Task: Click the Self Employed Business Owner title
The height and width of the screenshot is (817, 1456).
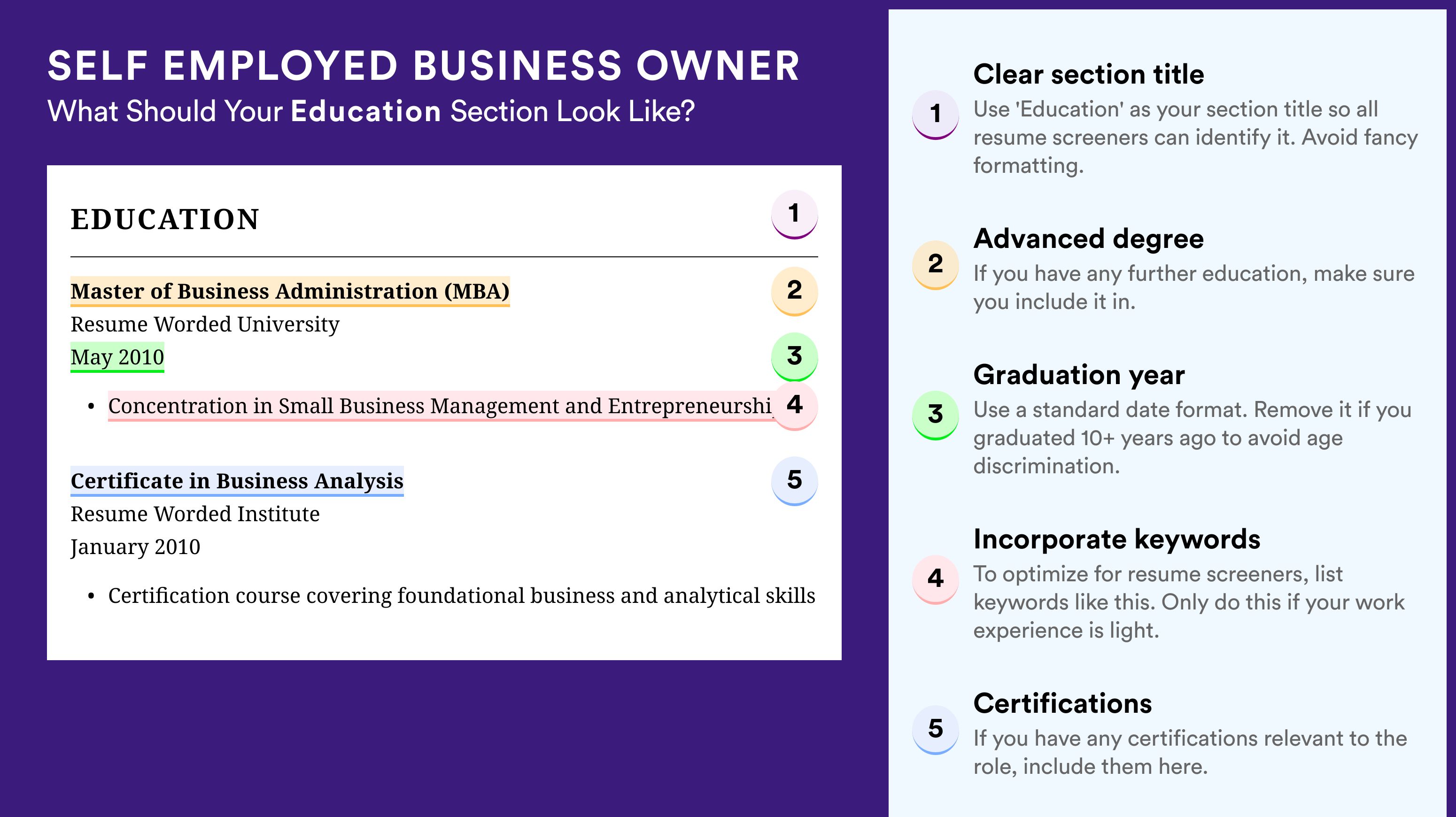Action: 423,66
